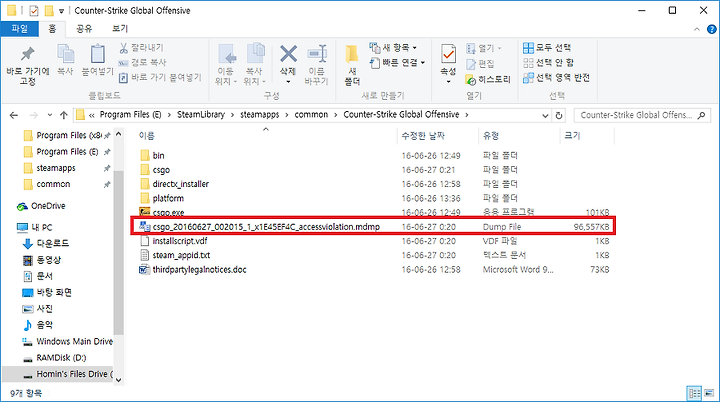The width and height of the screenshot is (720, 402).
Task: Open the Easy access (빠른 연결) dropdown
Action: coord(398,62)
